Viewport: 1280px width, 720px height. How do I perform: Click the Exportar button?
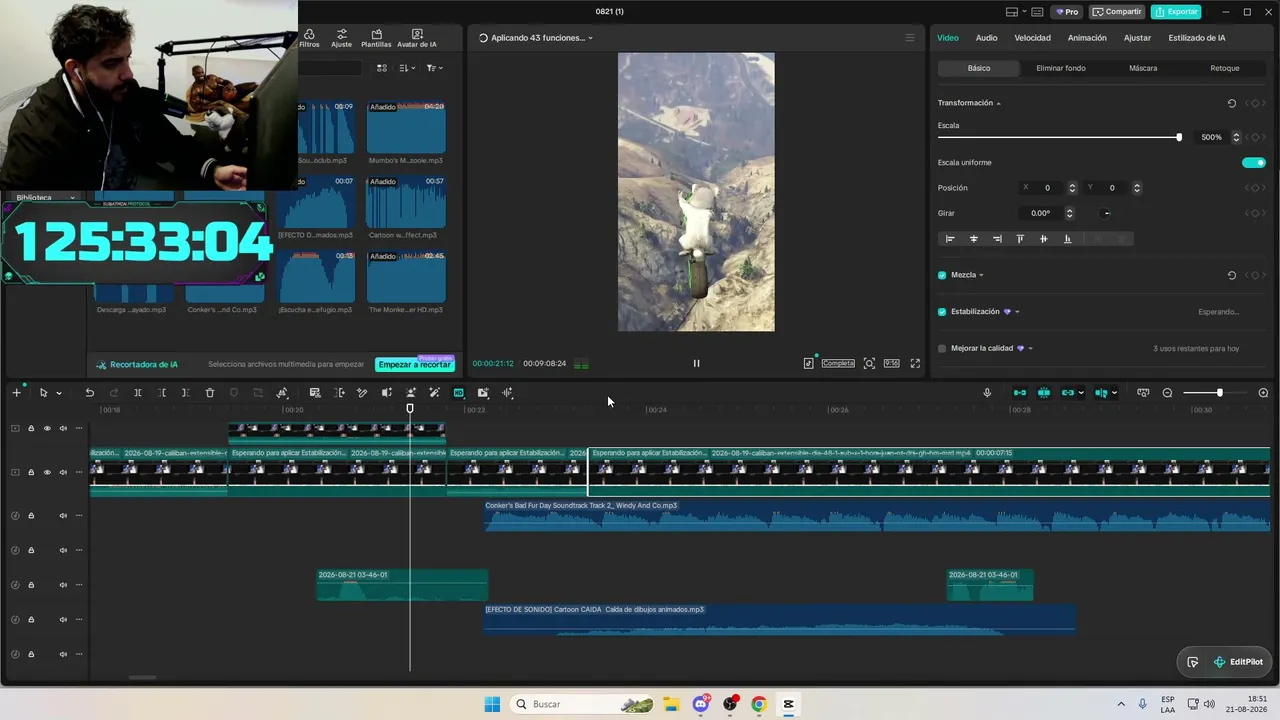click(x=1176, y=12)
